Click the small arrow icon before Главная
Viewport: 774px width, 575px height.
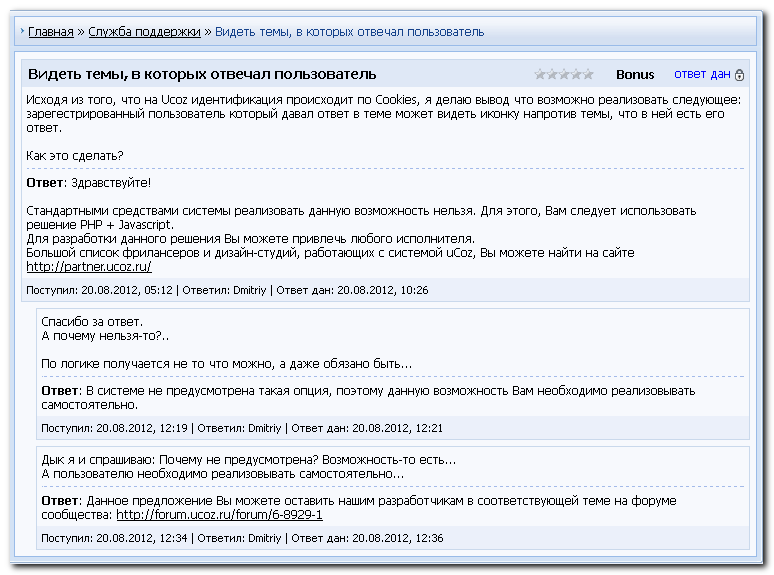22,31
